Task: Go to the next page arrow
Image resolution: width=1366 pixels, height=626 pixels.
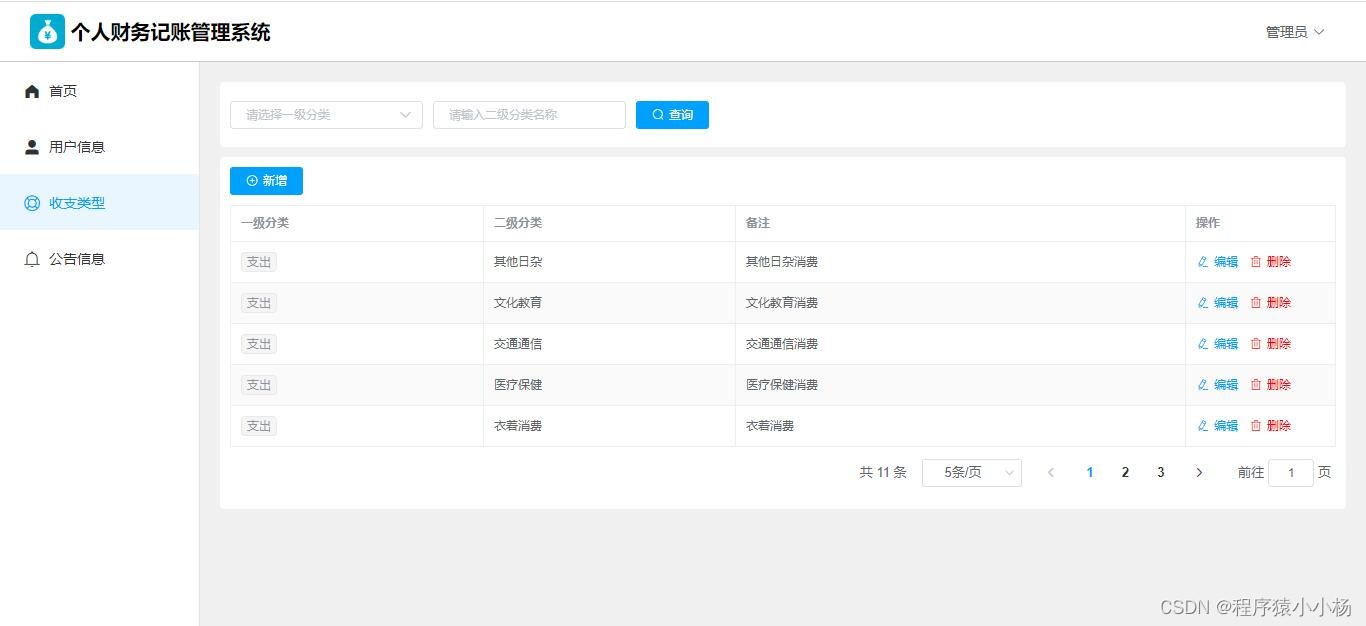Action: coord(1199,473)
